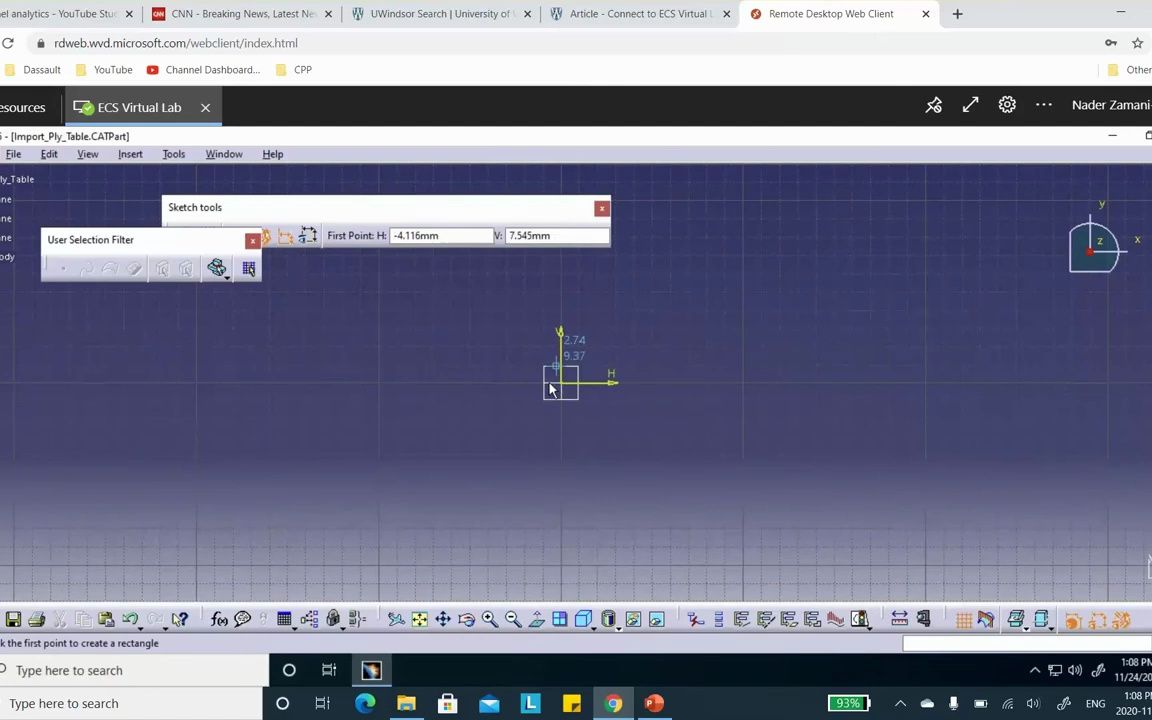Open the Undo history dropdown arrow
Viewport: 1152px width, 720px height.
tap(140, 629)
